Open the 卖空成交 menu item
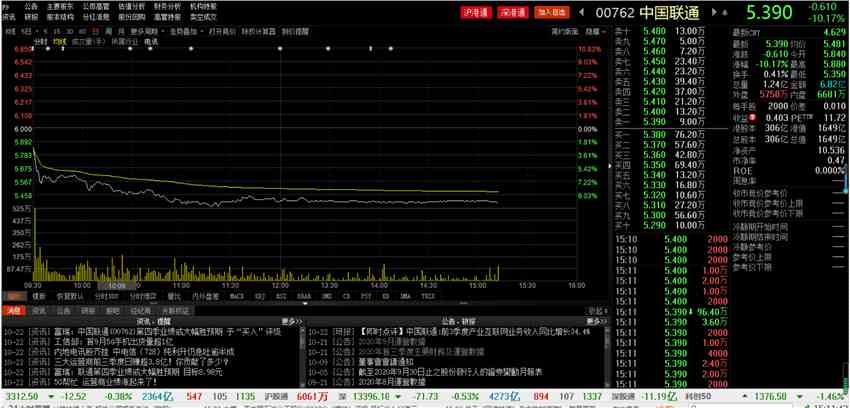850x408 pixels. pyautogui.click(x=203, y=17)
